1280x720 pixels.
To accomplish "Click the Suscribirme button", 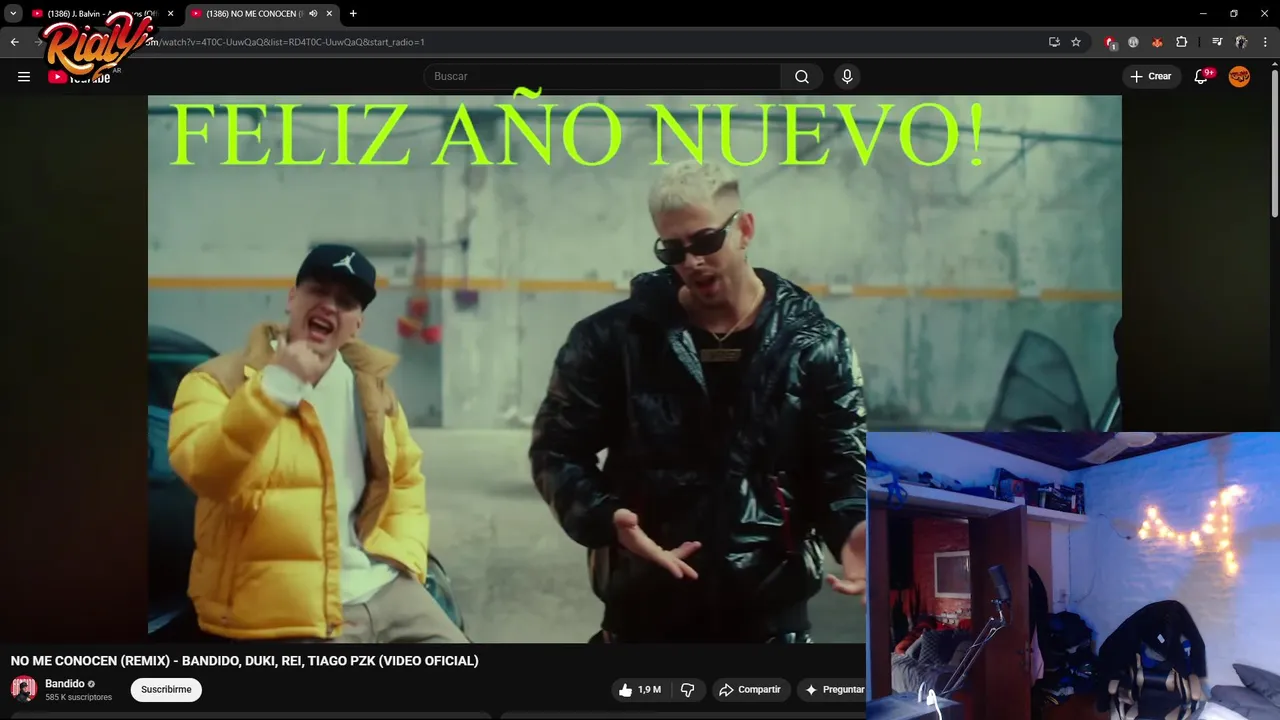I will 166,690.
